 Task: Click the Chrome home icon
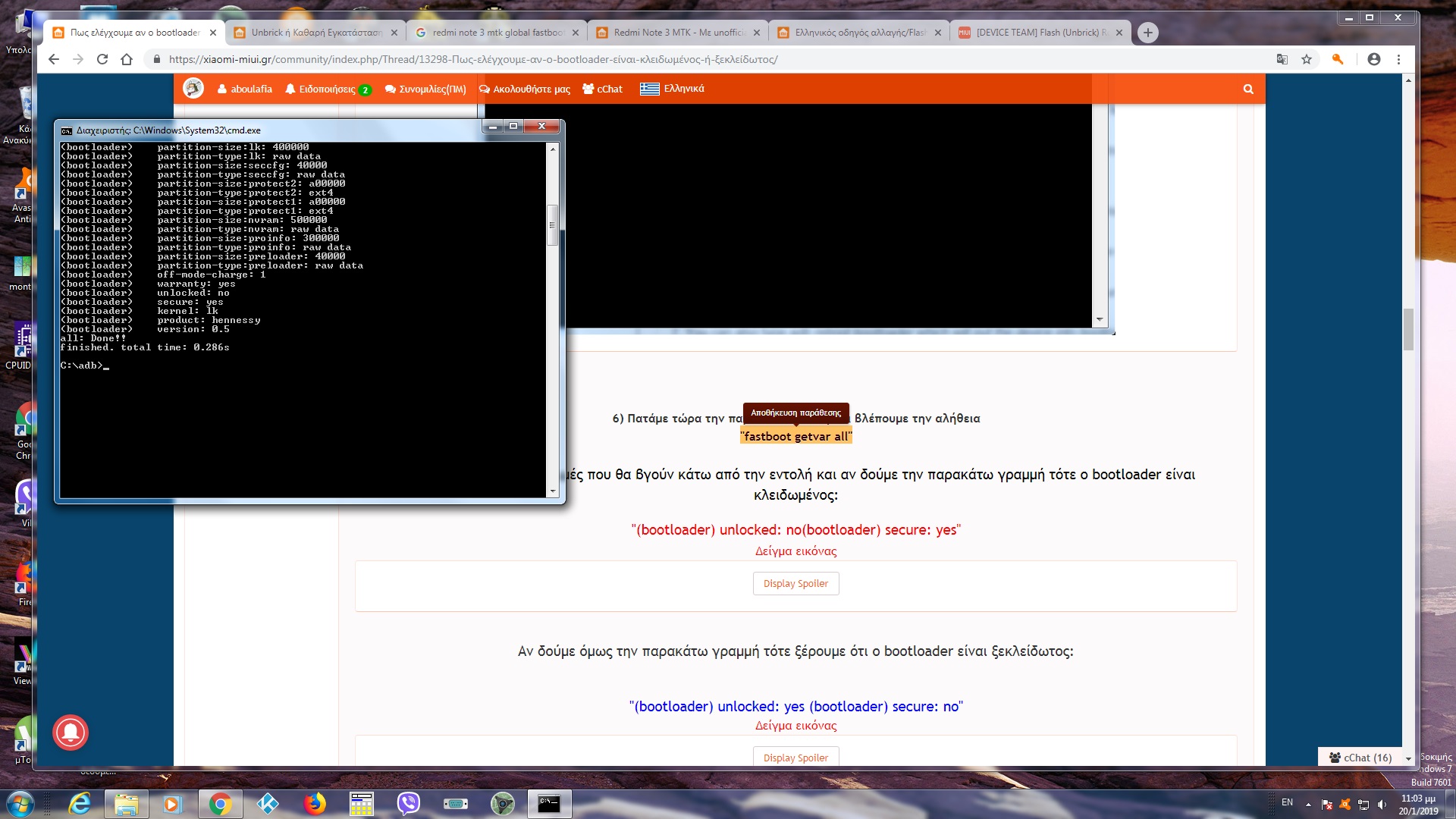click(x=127, y=59)
